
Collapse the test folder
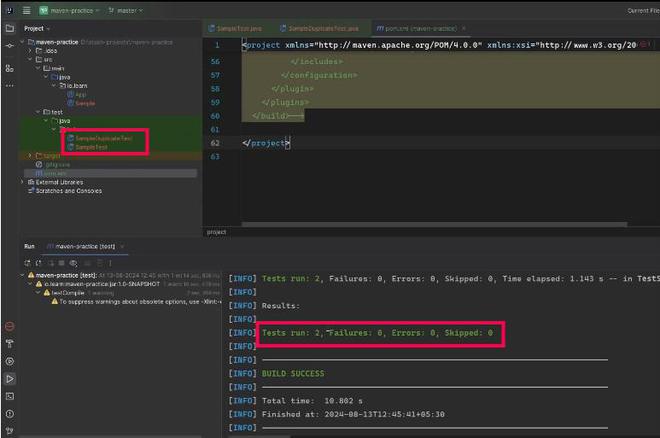click(38, 112)
